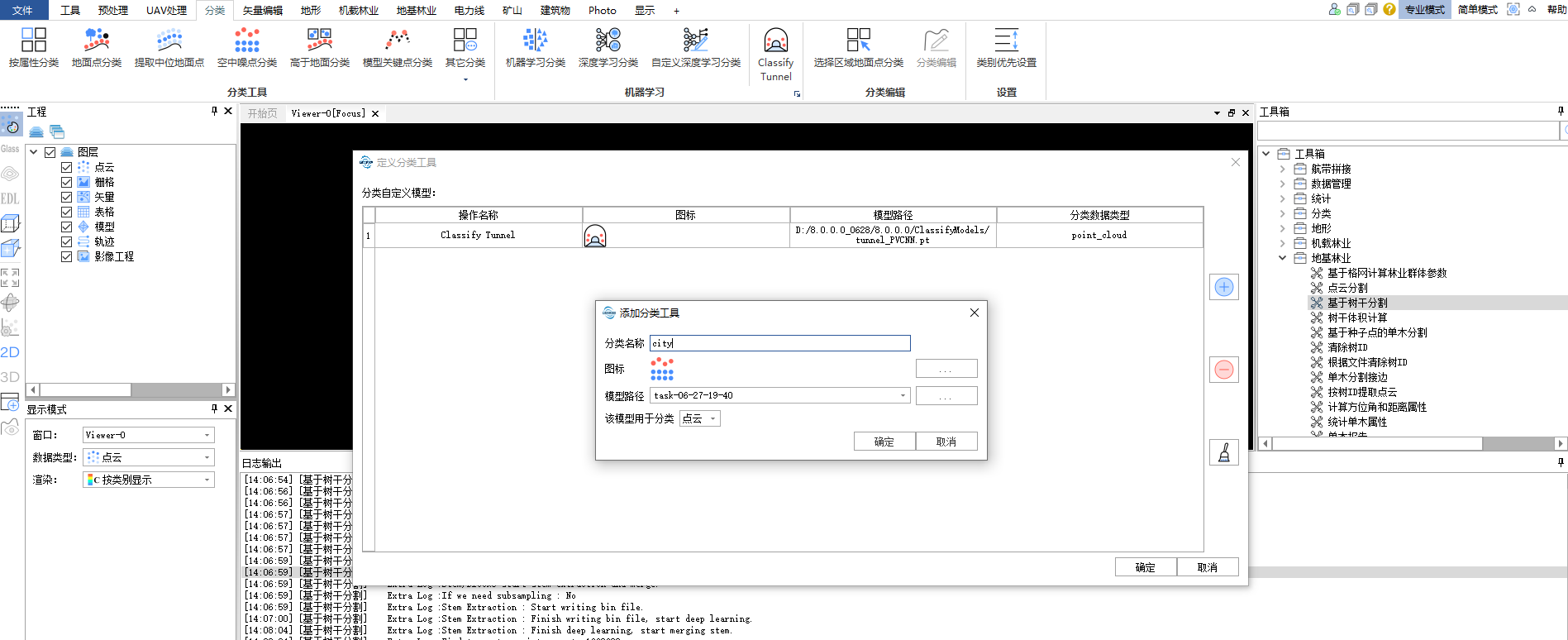
Task: Switch to 矢量编辑 ribbon tab
Action: pyautogui.click(x=263, y=10)
